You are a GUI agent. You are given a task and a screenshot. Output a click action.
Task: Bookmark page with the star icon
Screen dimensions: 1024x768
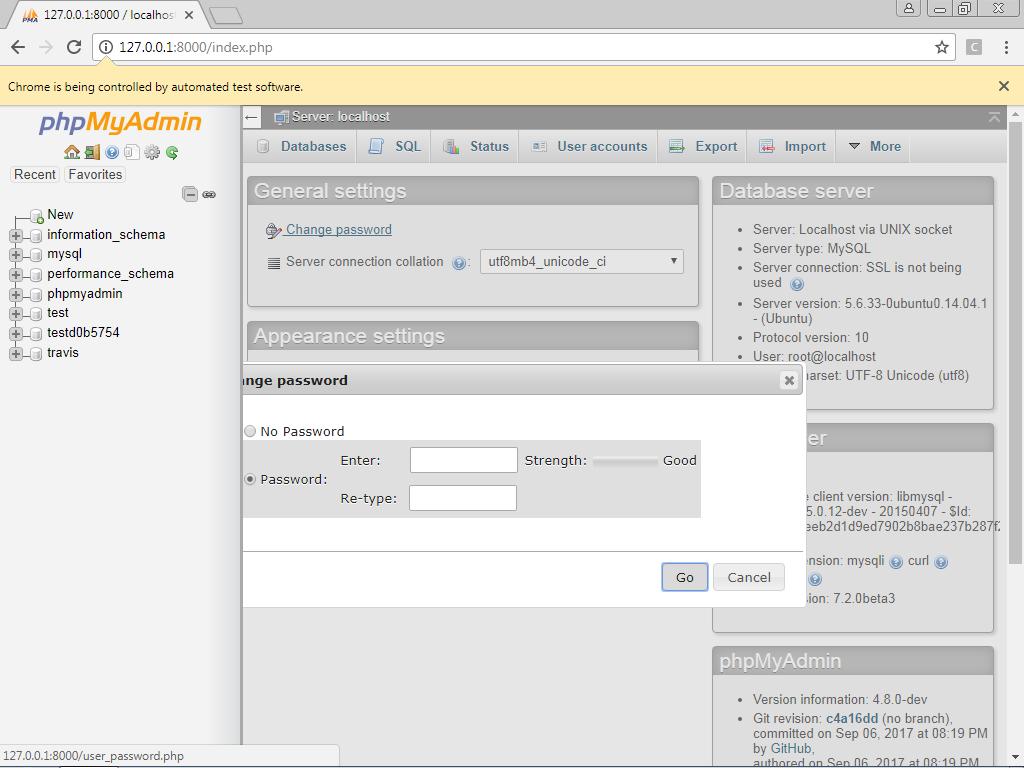click(x=941, y=47)
